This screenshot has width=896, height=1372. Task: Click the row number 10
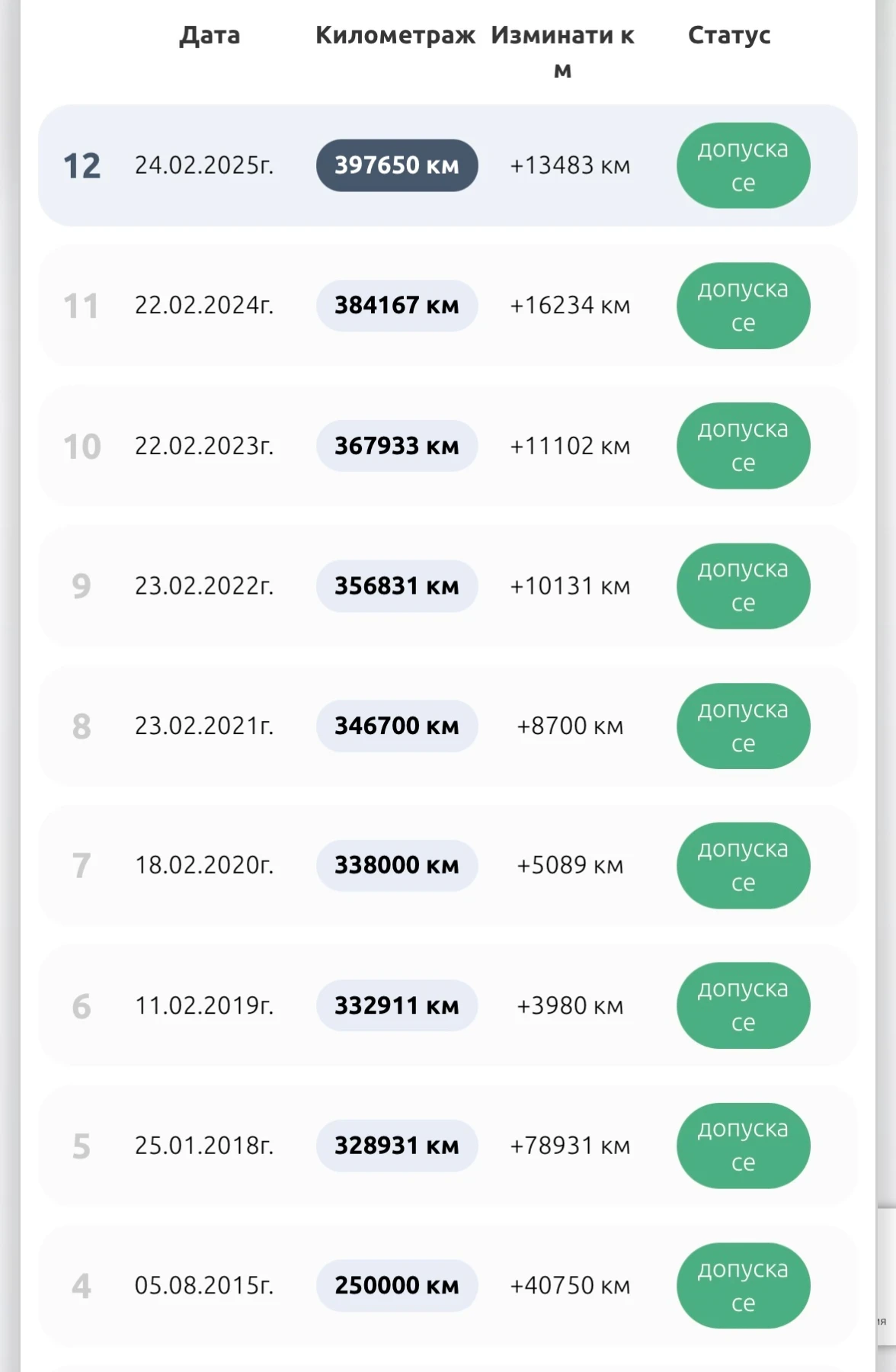pos(82,447)
